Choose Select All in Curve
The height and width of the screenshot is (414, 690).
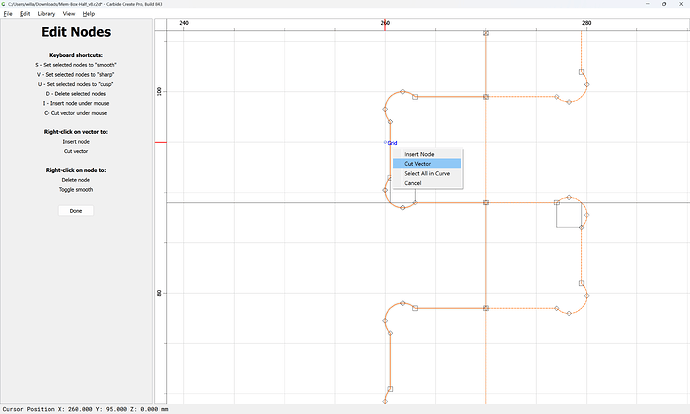[x=427, y=173]
